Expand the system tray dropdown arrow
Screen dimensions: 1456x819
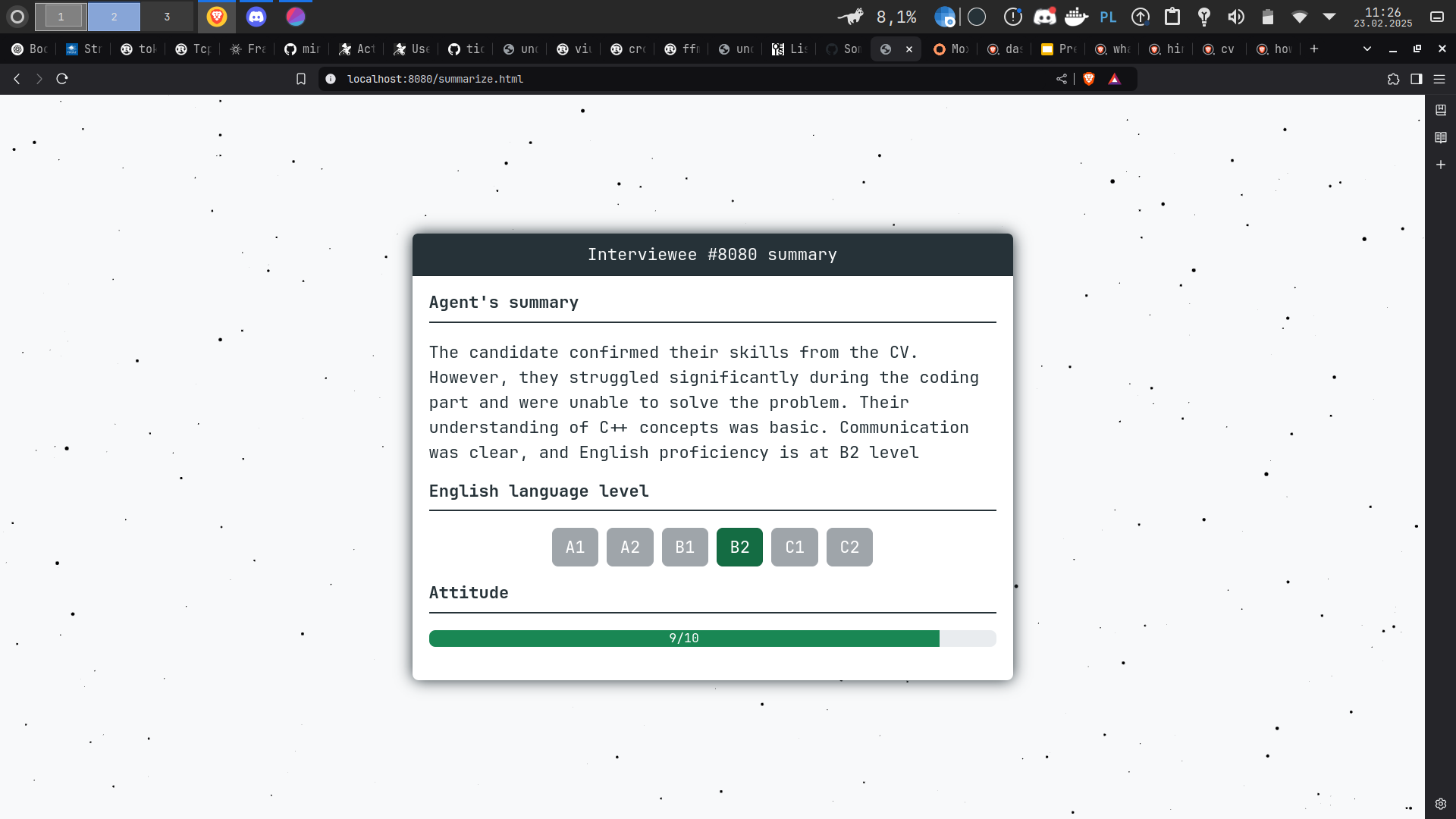[1329, 17]
